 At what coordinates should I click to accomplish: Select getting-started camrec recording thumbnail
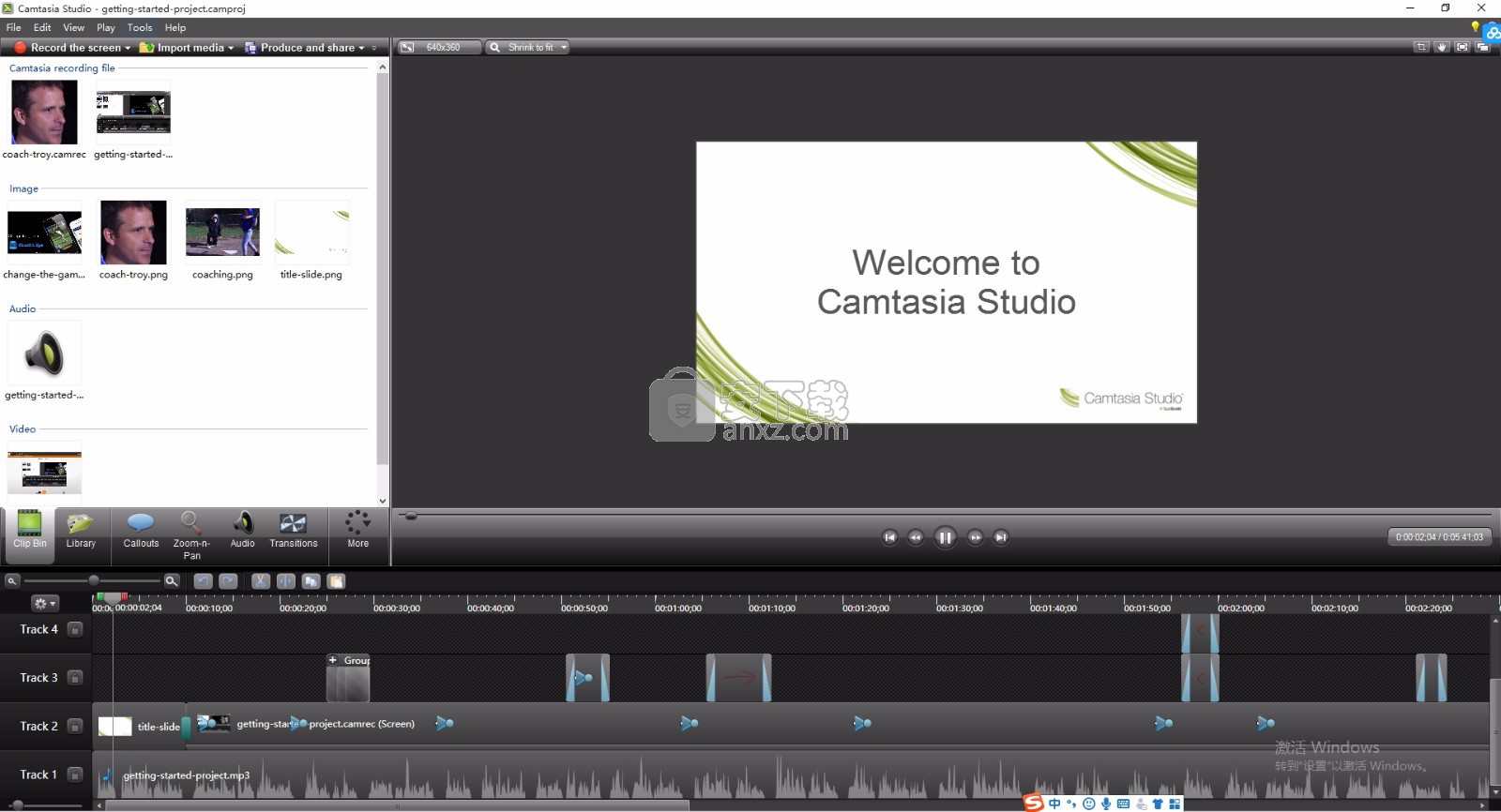coord(133,112)
